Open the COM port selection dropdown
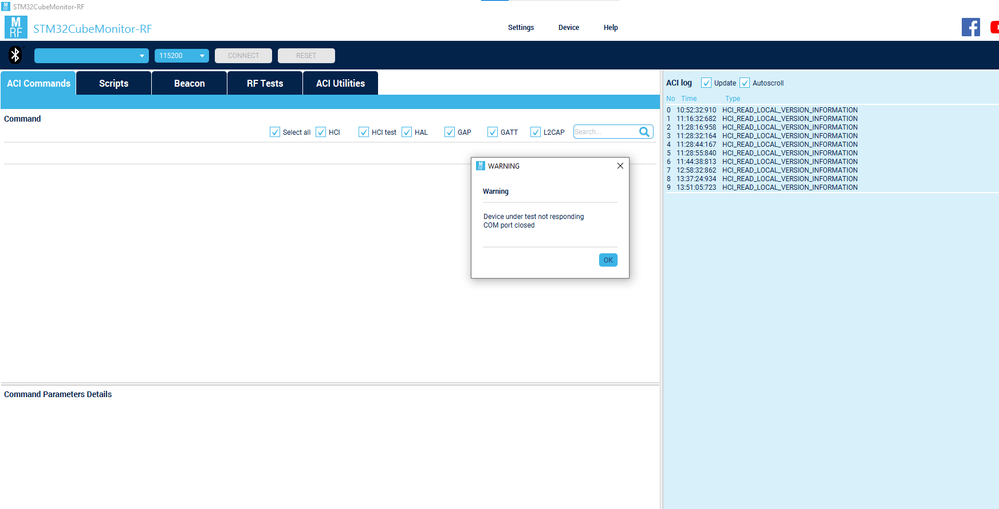The height and width of the screenshot is (509, 999). (91, 55)
